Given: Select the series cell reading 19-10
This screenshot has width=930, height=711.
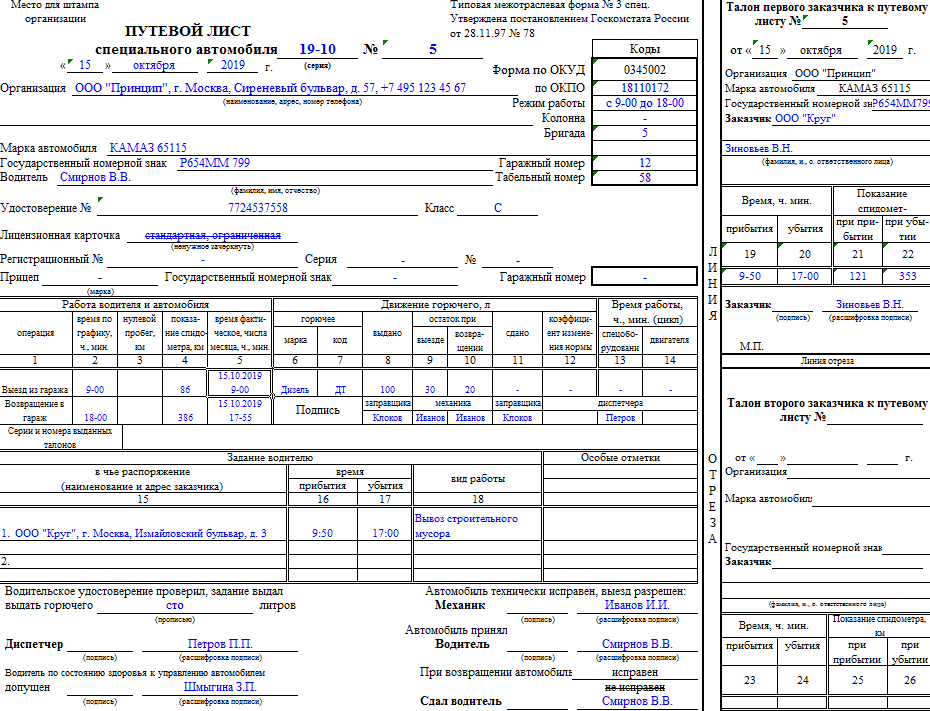Looking at the screenshot, I should coord(317,49).
